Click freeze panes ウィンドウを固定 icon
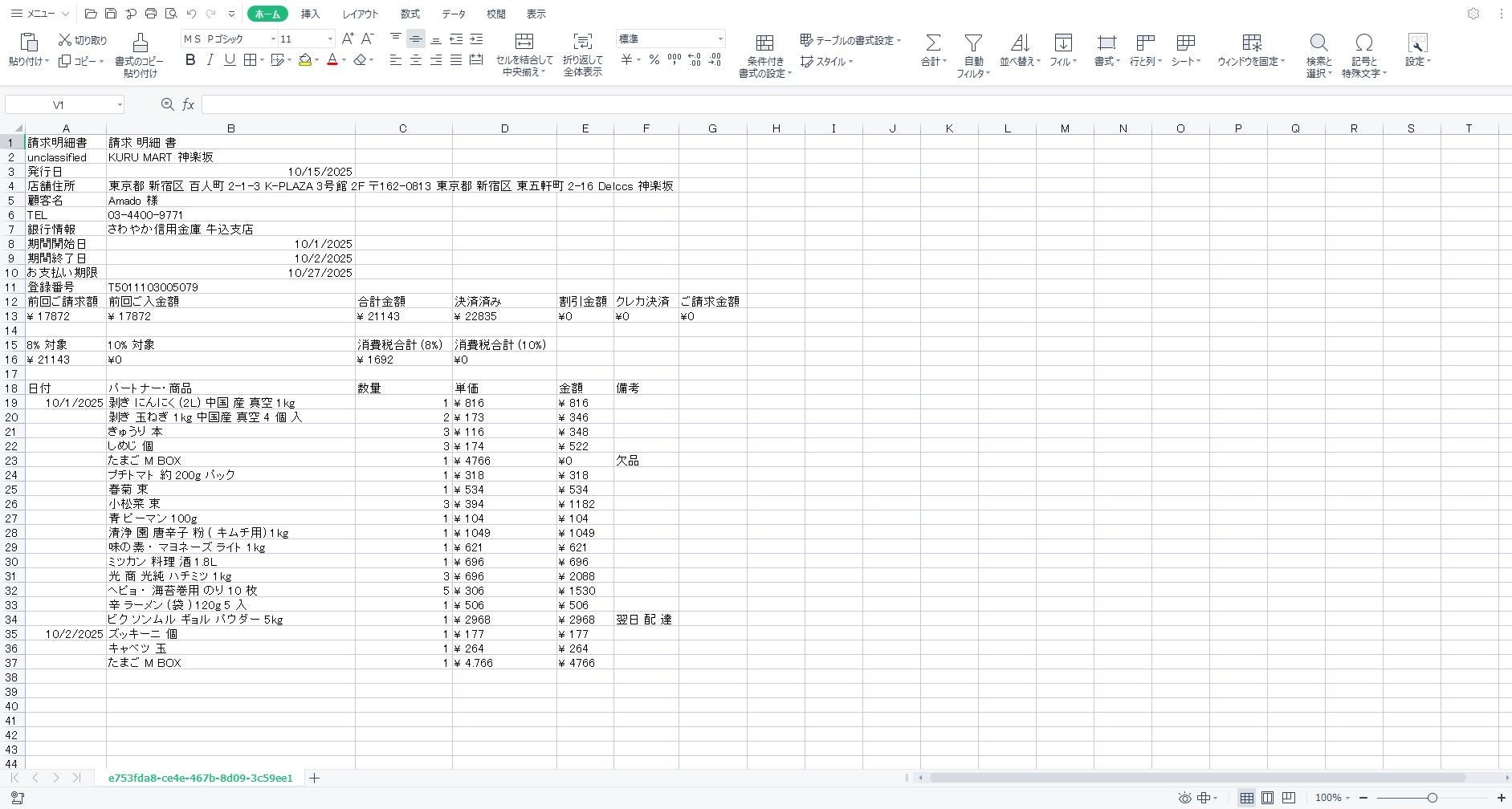 pyautogui.click(x=1252, y=42)
